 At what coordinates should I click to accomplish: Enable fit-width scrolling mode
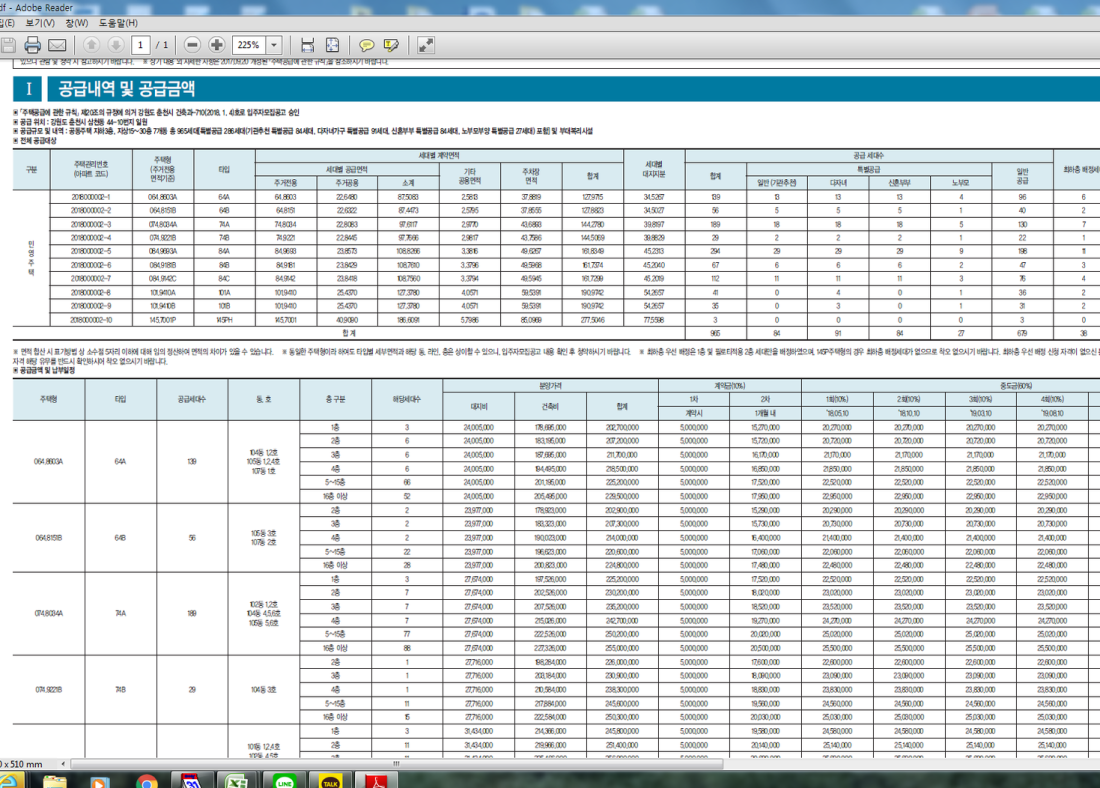point(307,45)
